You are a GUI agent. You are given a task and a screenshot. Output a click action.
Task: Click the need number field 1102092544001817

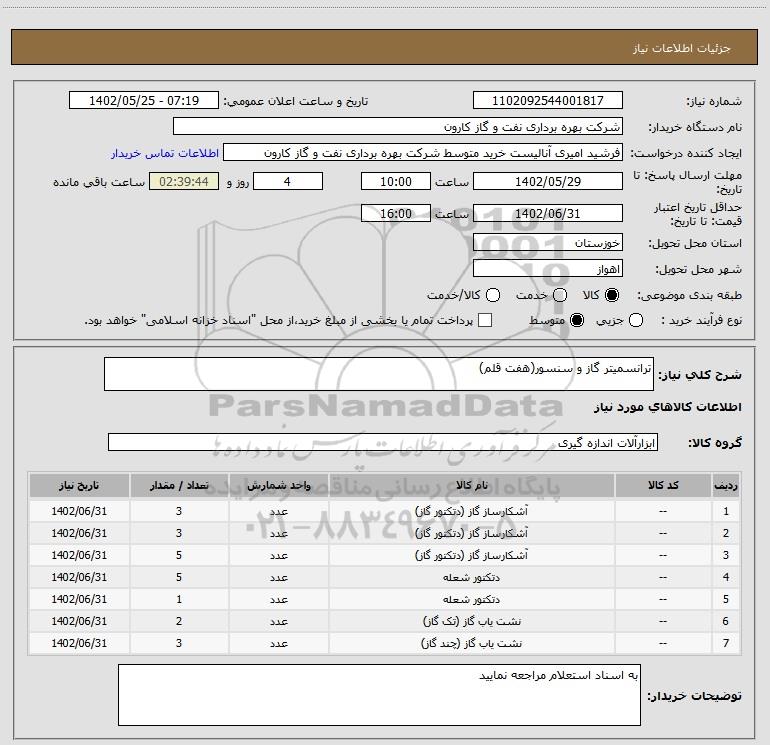(x=548, y=100)
